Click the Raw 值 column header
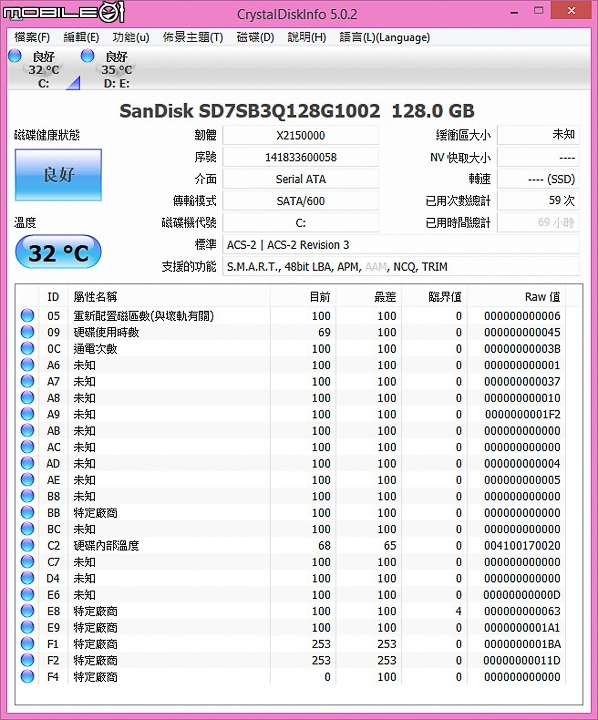This screenshot has height=720, width=598. coord(517,297)
